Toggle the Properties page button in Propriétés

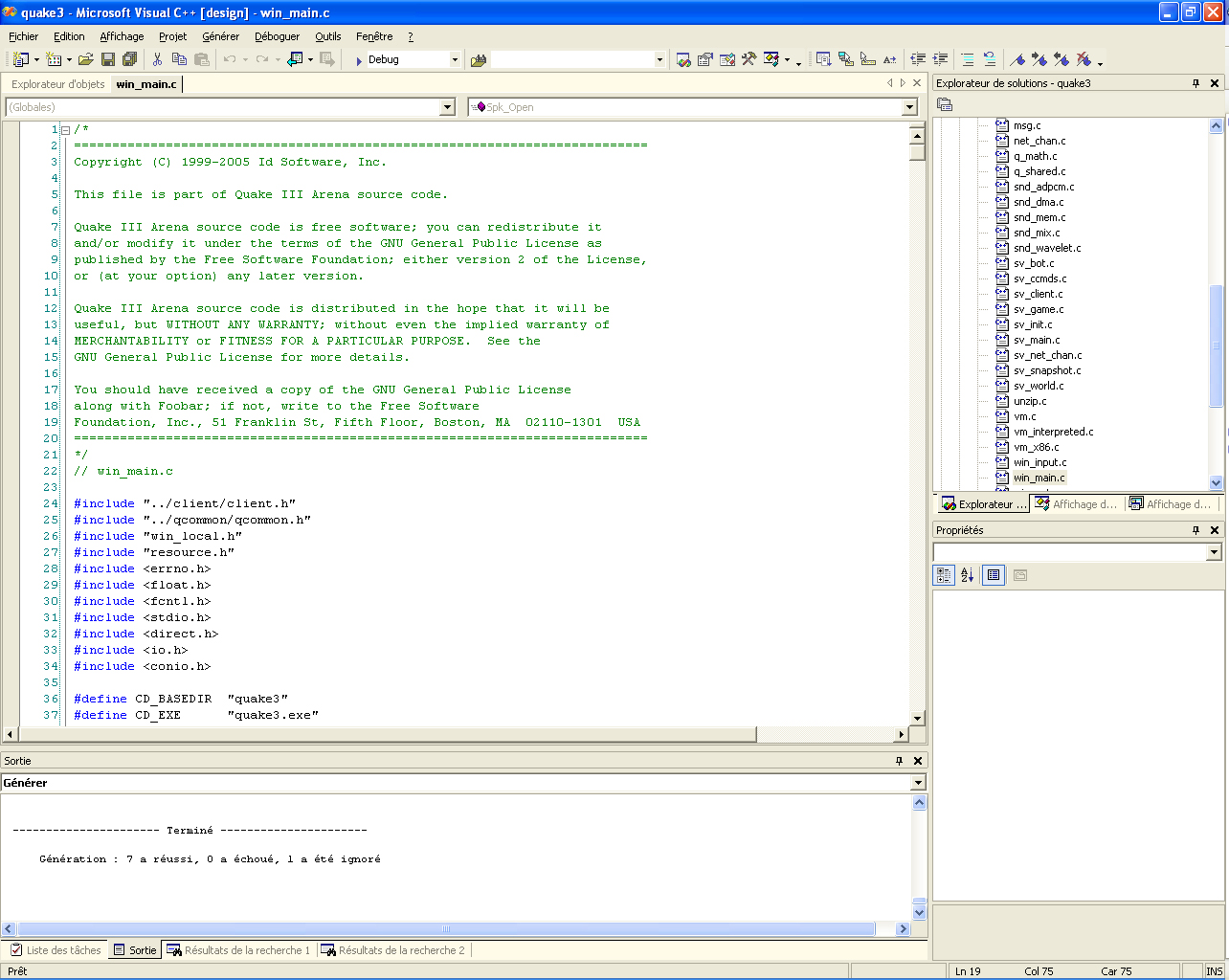pyautogui.click(x=994, y=575)
